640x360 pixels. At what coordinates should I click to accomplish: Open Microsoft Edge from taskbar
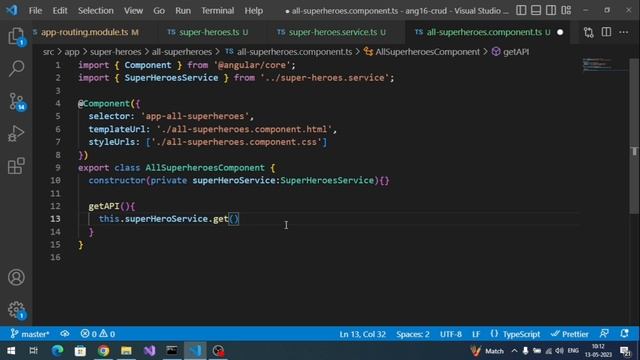click(57, 351)
